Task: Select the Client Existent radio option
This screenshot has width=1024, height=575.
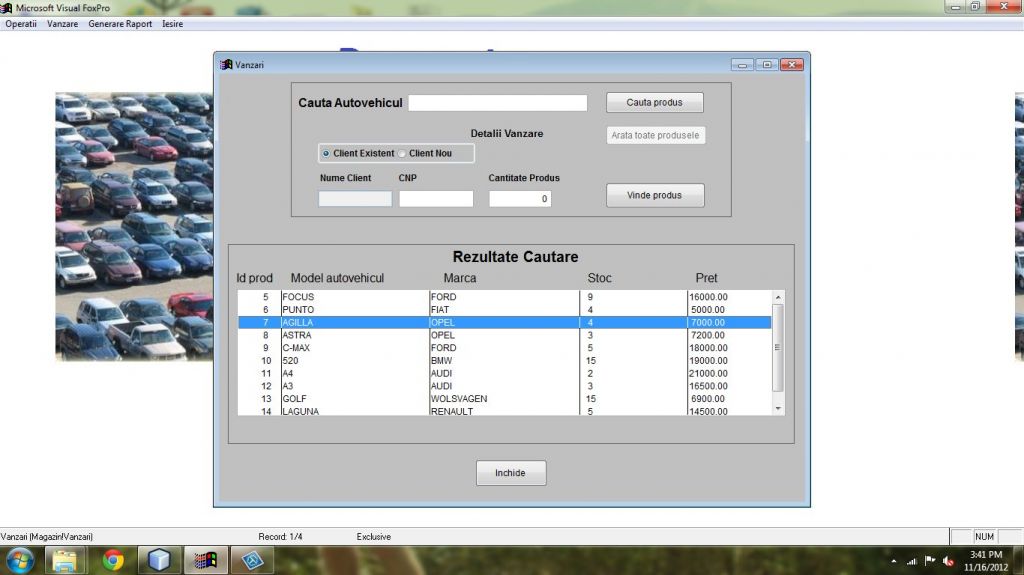Action: [326, 153]
